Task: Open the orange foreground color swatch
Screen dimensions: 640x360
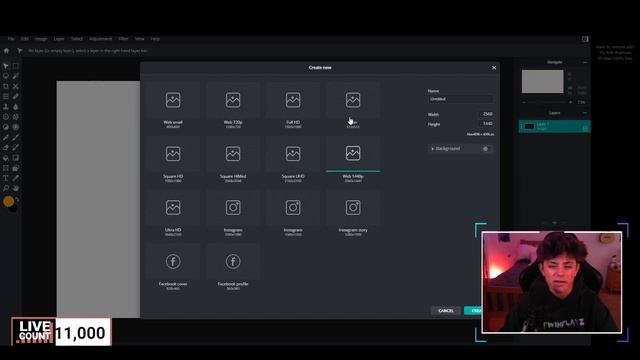Action: tap(8, 201)
